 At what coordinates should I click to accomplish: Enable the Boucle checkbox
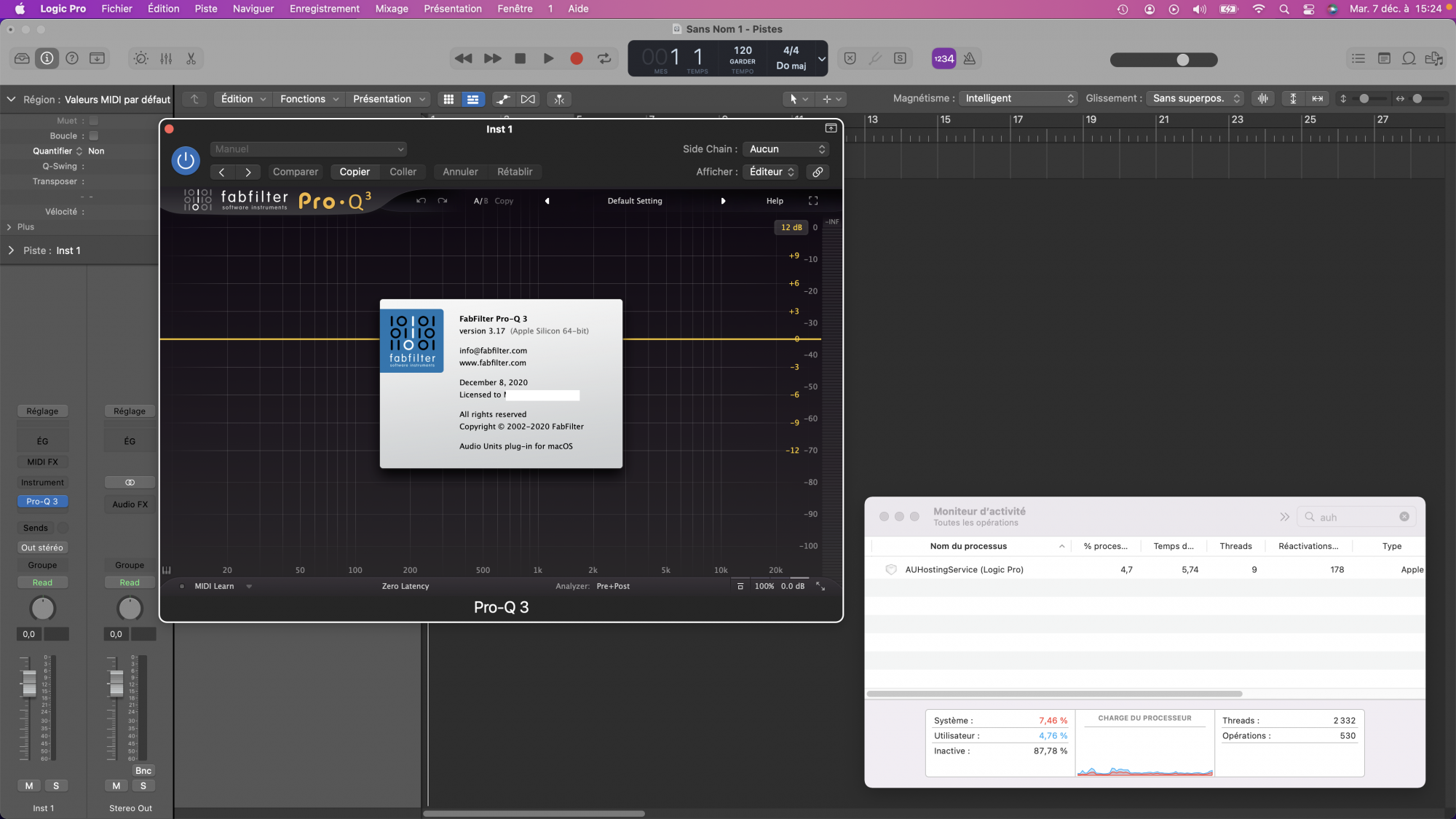94,136
